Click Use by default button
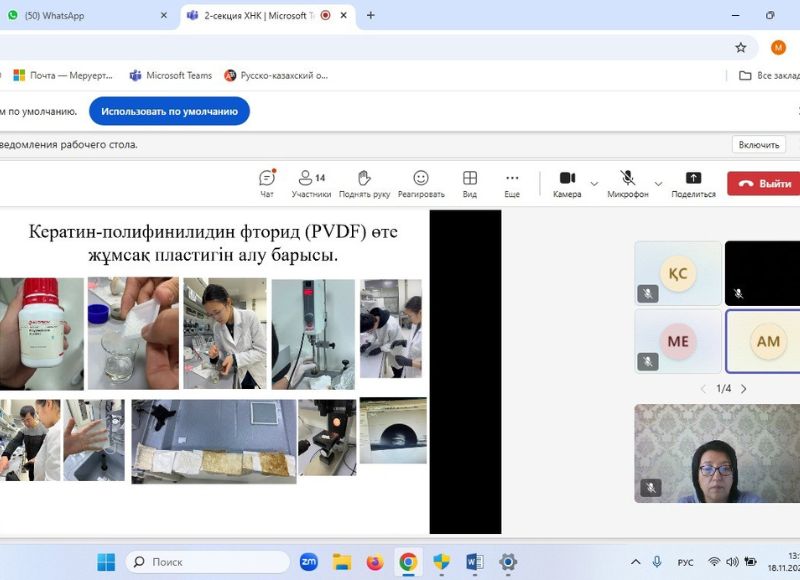Viewport: 800px width, 580px height. 169,111
